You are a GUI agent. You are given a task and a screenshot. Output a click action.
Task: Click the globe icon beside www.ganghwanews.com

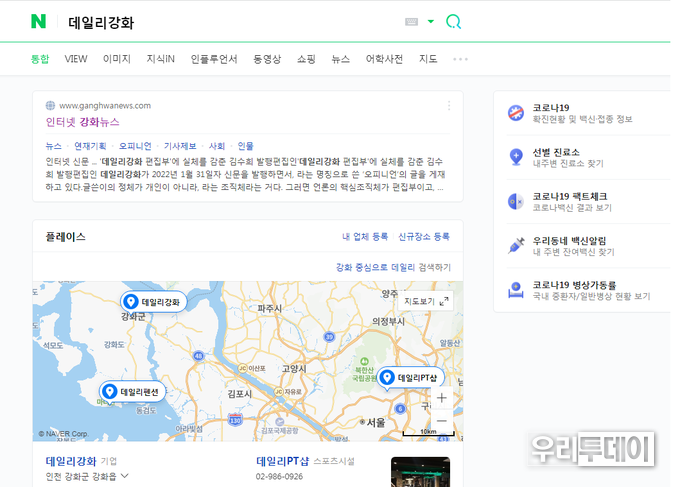tap(50, 105)
